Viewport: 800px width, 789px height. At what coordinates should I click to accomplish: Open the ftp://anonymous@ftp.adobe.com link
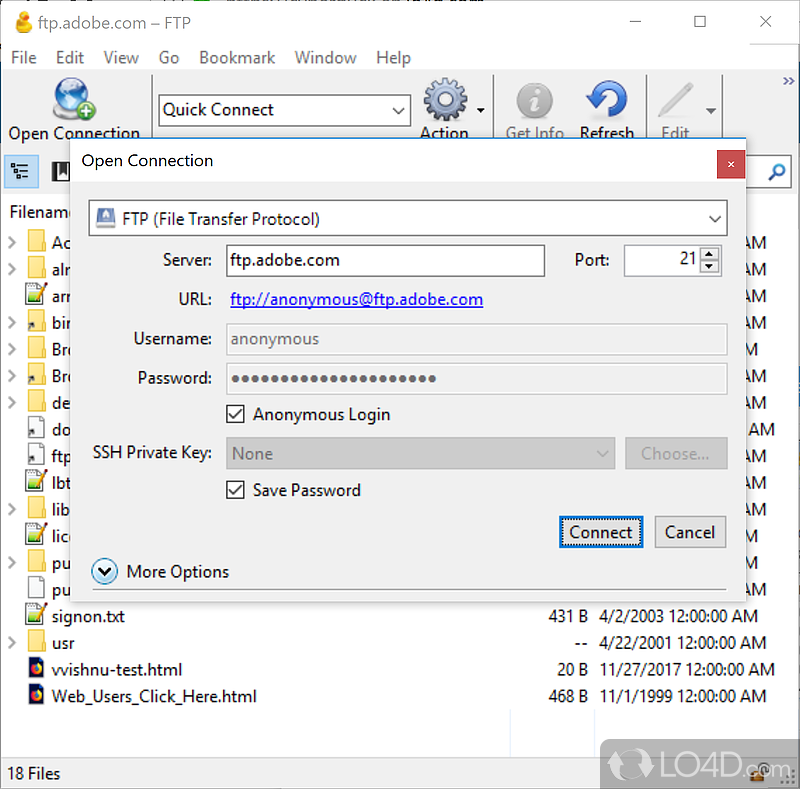(356, 299)
